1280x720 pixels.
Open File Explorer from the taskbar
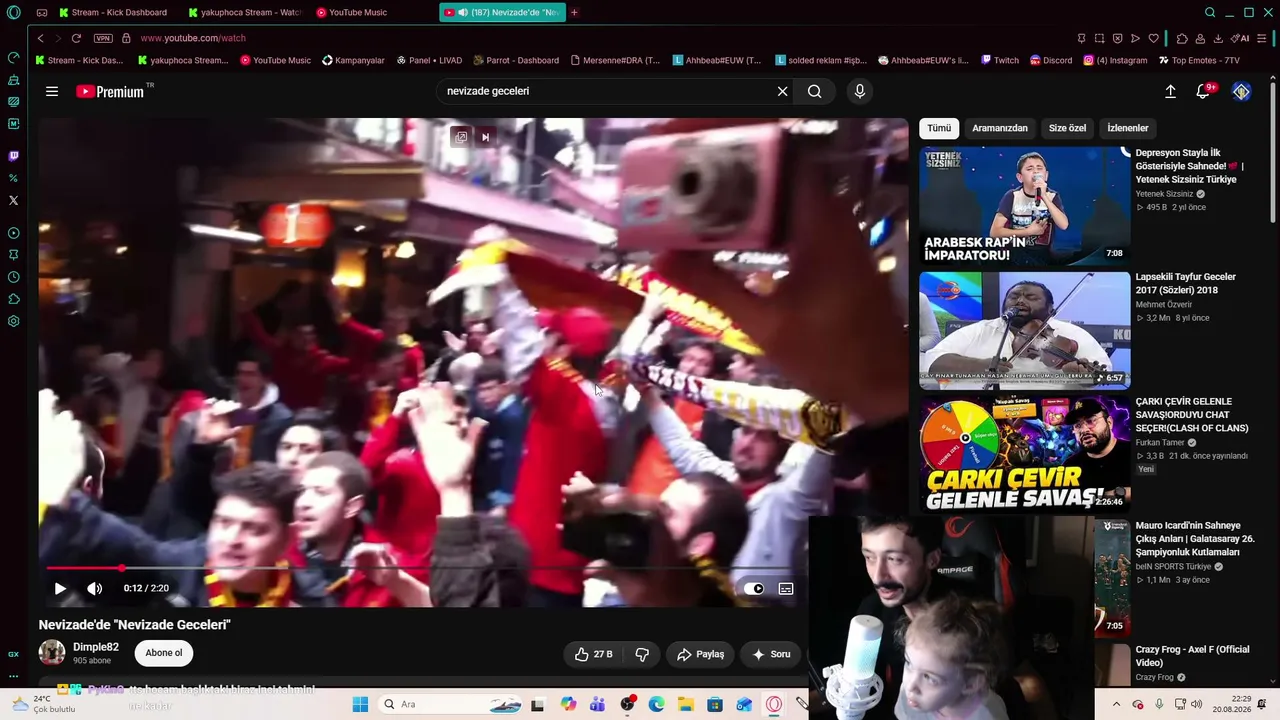(x=686, y=704)
